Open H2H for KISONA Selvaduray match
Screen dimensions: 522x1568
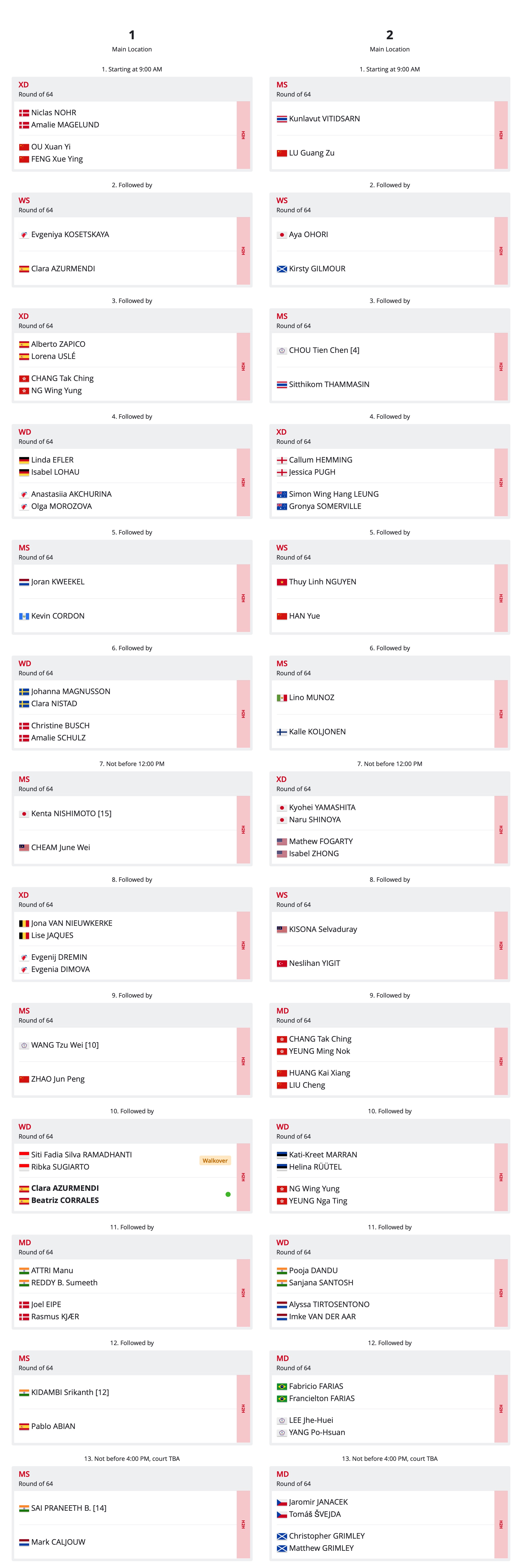(x=501, y=945)
